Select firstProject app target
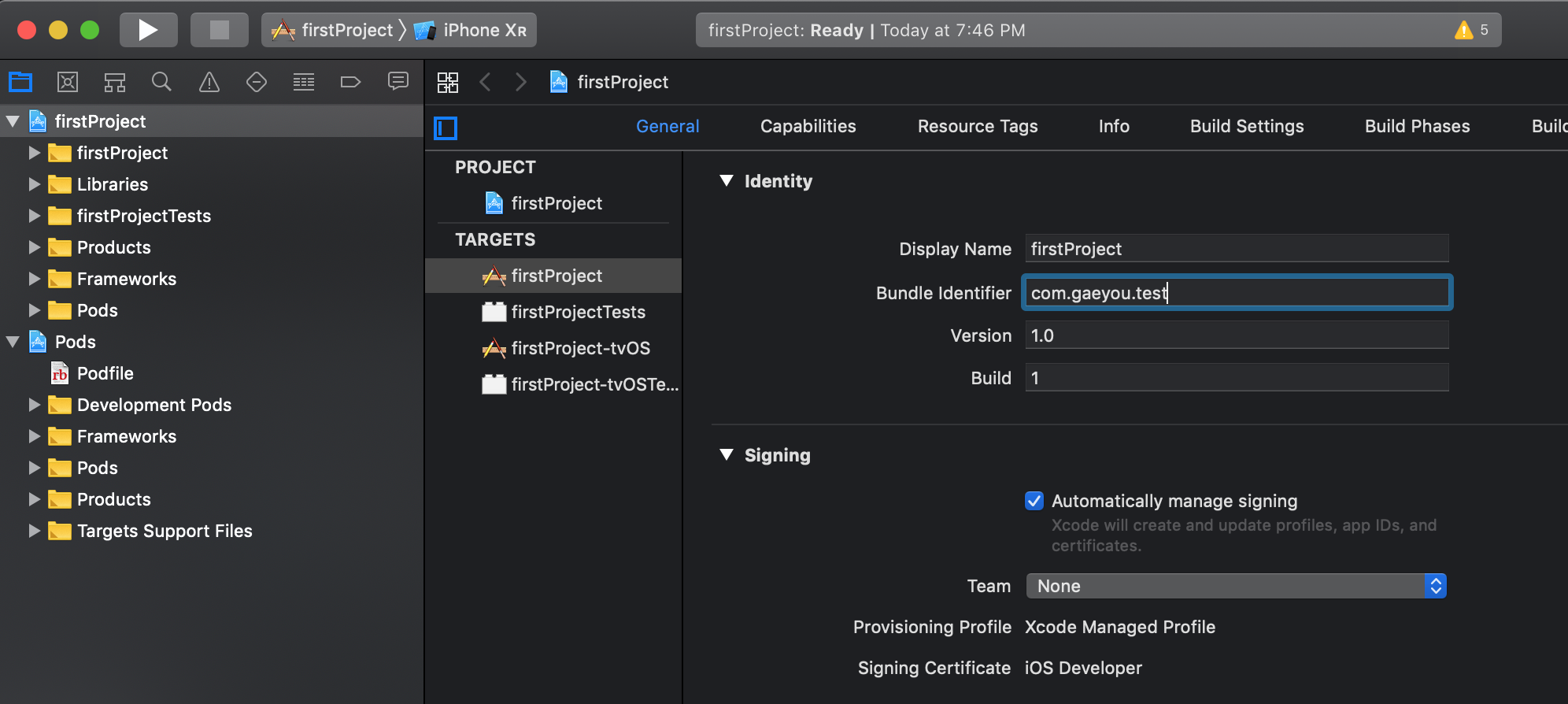This screenshot has height=704, width=1568. [553, 276]
